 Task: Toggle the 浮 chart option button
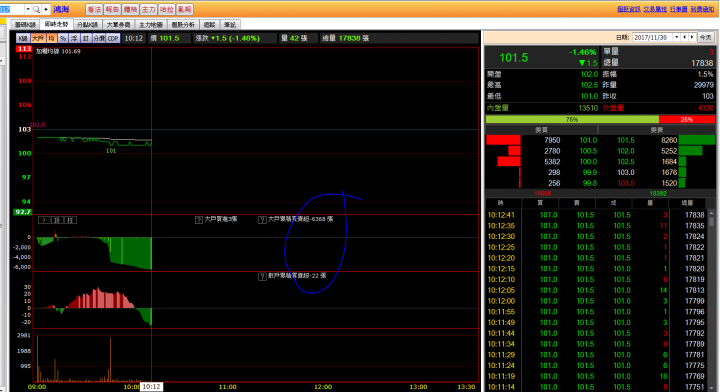coord(74,39)
